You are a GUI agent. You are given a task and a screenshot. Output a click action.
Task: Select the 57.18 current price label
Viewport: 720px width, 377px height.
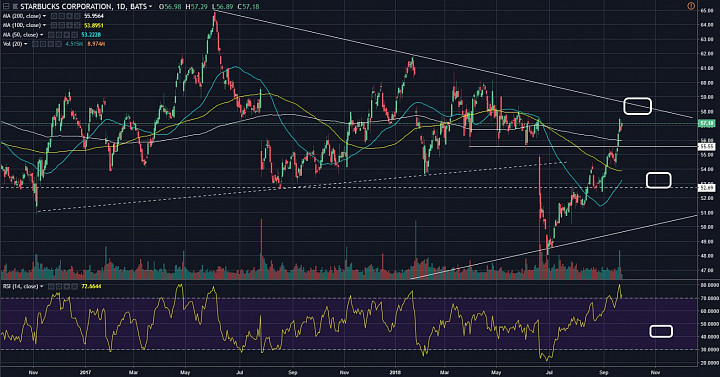(x=706, y=123)
